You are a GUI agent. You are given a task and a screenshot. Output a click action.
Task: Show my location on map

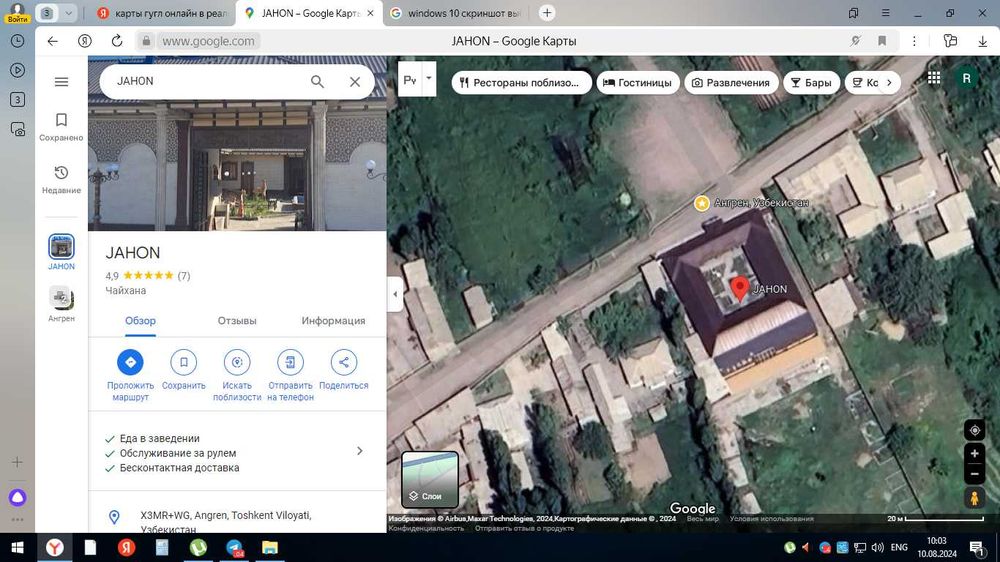(974, 431)
